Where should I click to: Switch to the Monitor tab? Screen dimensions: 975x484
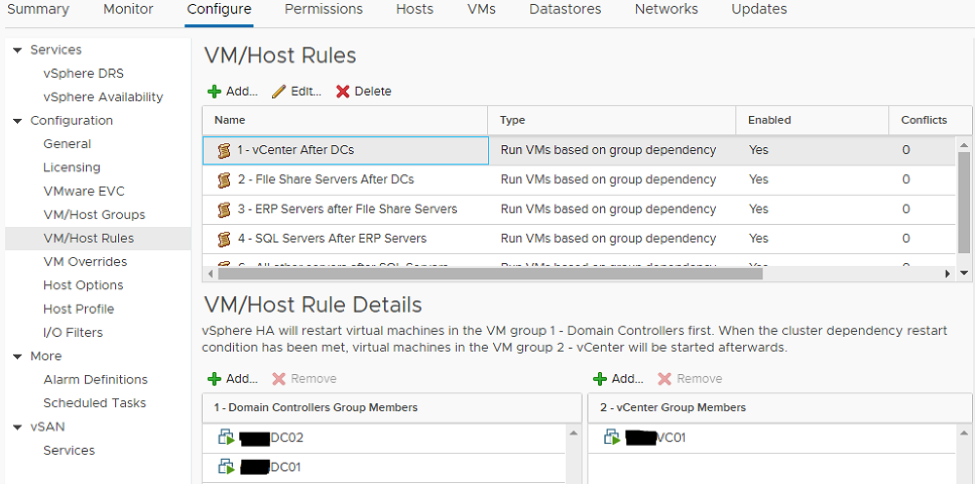pyautogui.click(x=128, y=10)
